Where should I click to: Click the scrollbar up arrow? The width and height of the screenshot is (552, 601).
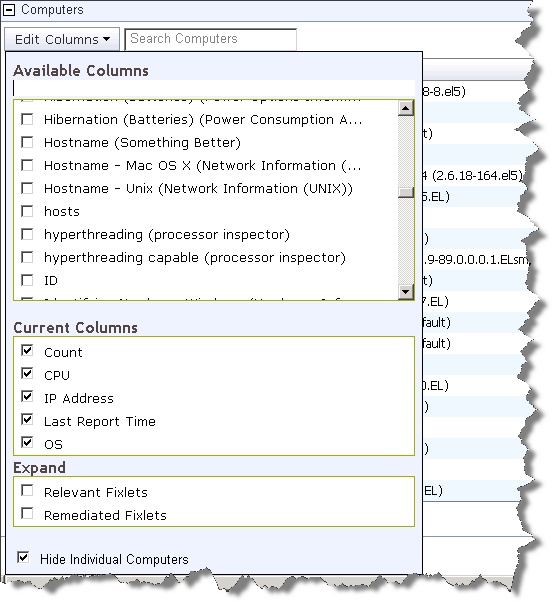406,108
